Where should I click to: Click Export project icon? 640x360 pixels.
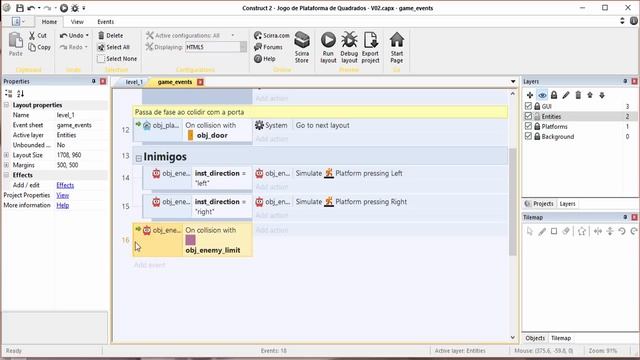371,40
